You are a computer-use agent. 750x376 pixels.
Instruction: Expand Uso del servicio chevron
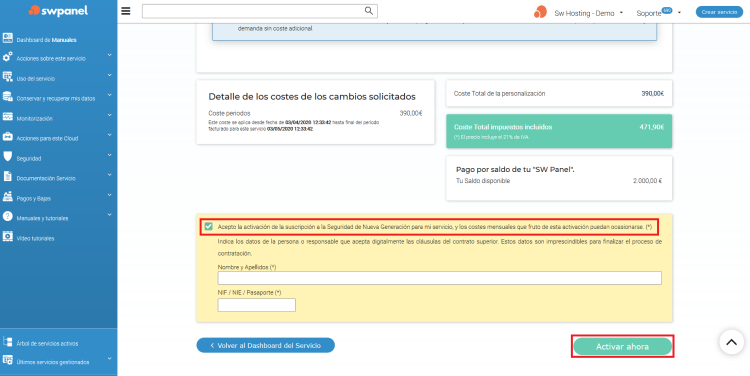[x=110, y=76]
